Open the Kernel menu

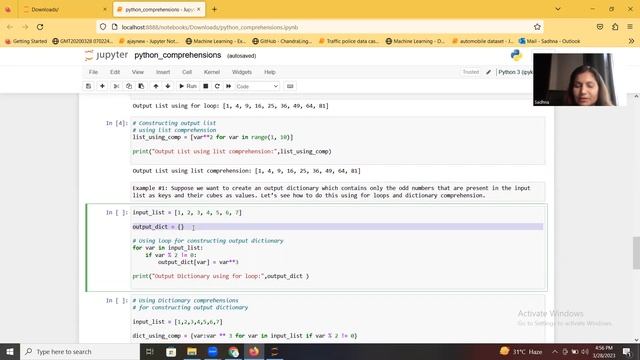click(212, 72)
